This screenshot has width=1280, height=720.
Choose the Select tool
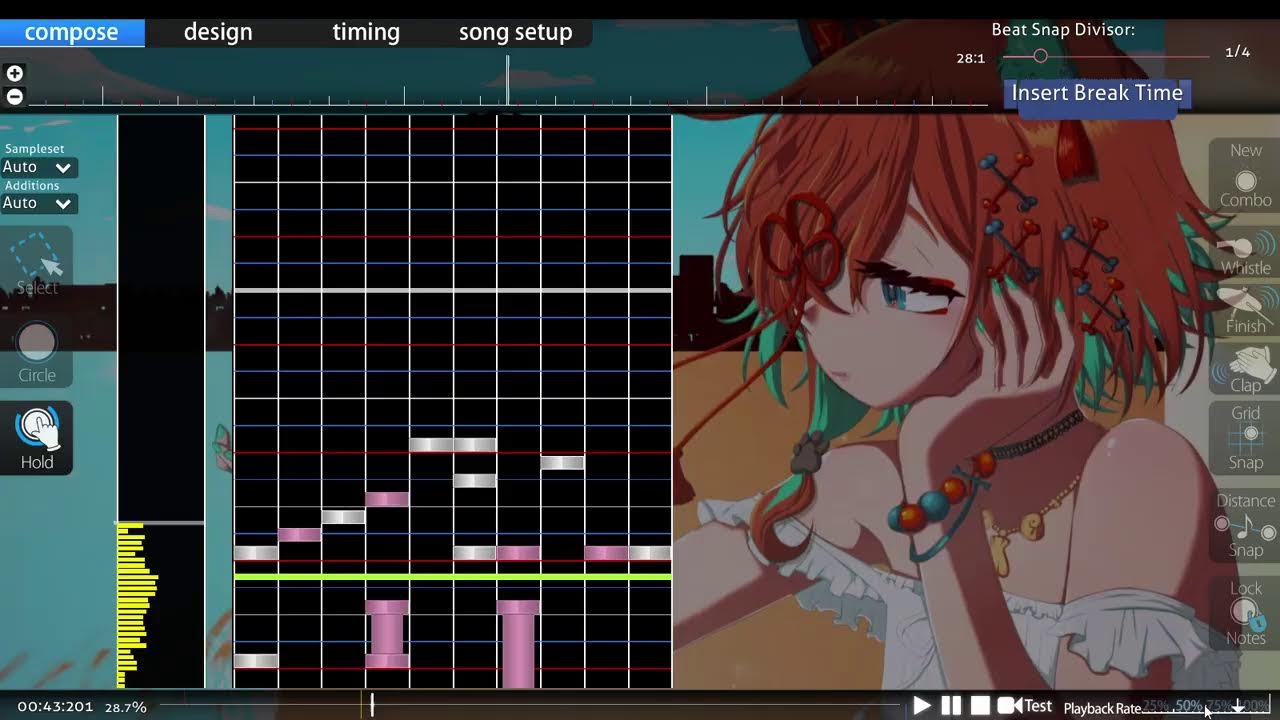click(37, 263)
